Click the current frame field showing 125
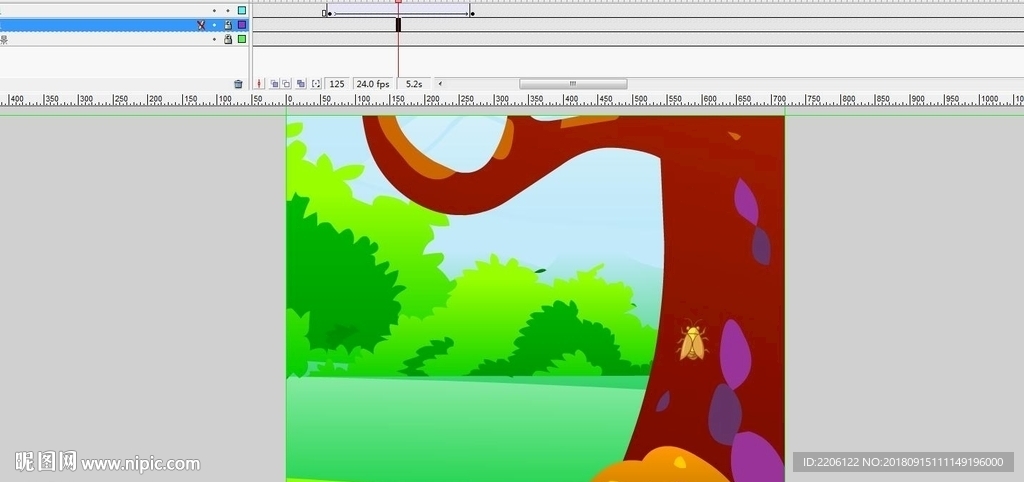Screen dimensions: 1024x482 tap(337, 84)
